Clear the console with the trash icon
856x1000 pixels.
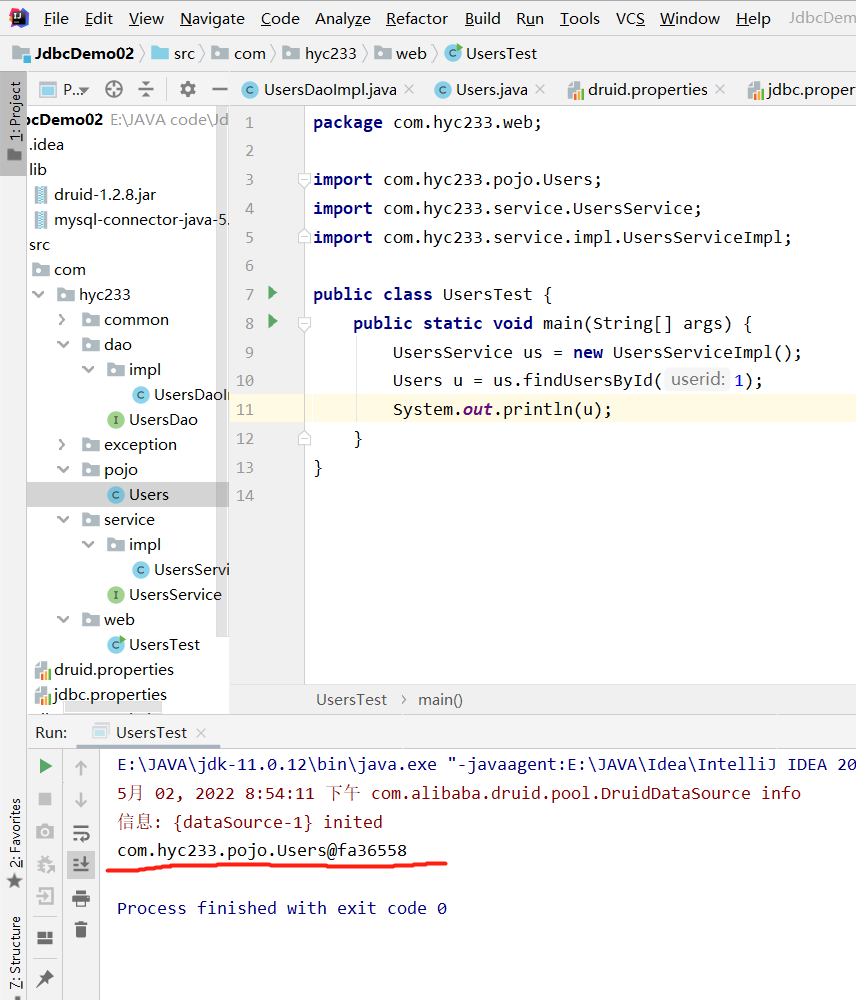click(81, 929)
